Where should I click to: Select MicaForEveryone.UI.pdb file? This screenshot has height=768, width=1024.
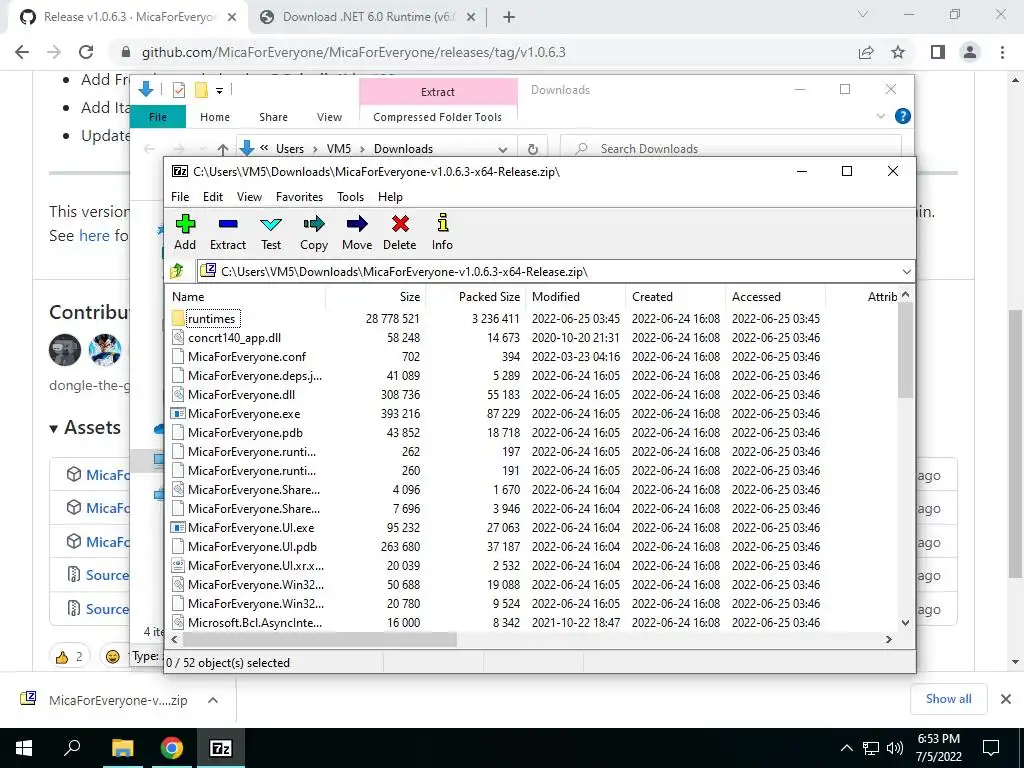coord(252,547)
